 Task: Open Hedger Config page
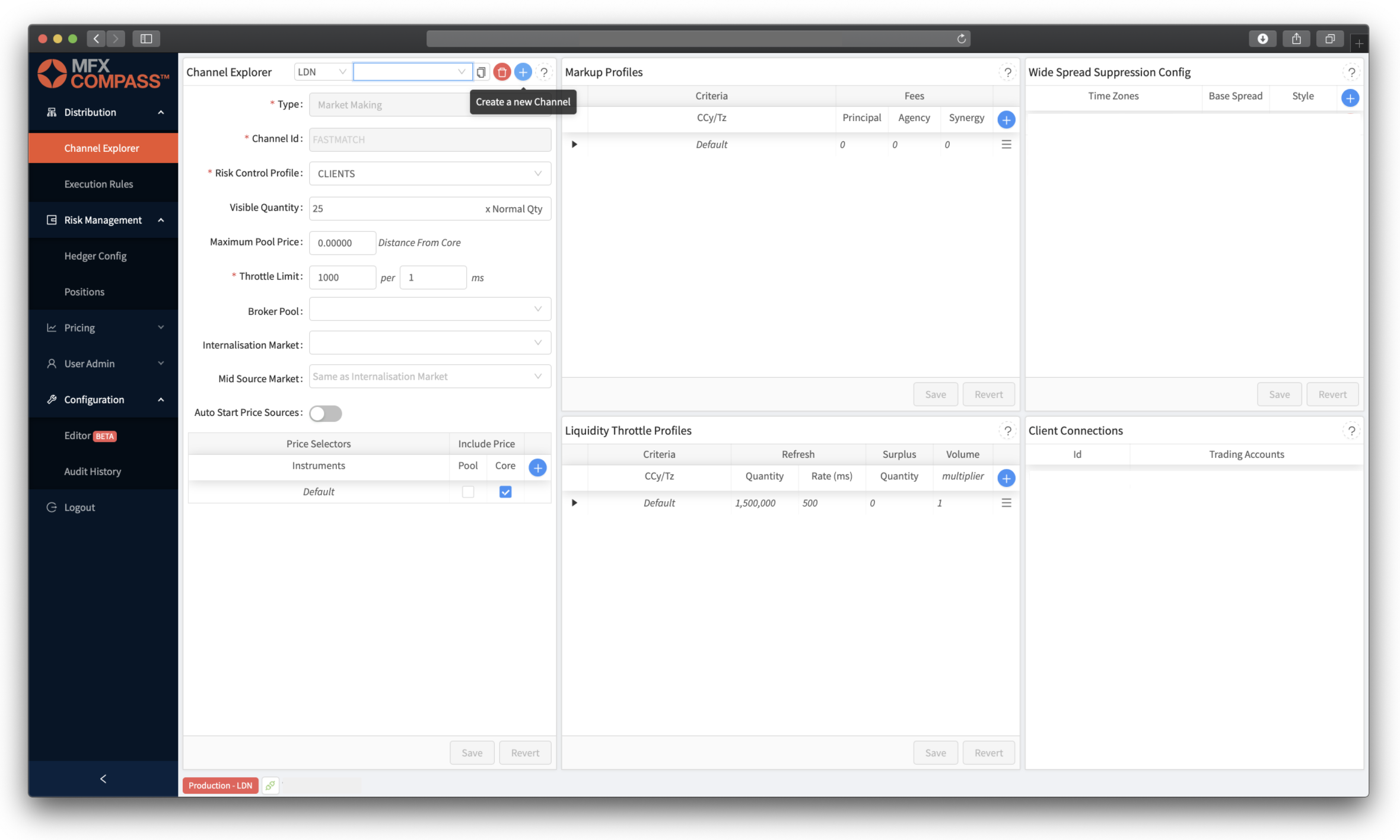103,256
